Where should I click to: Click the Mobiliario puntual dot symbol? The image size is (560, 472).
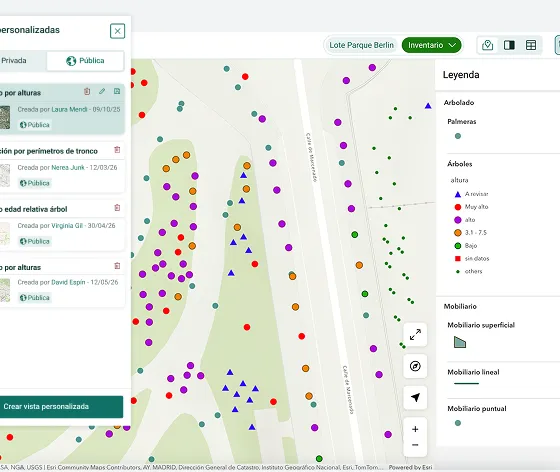(x=458, y=423)
